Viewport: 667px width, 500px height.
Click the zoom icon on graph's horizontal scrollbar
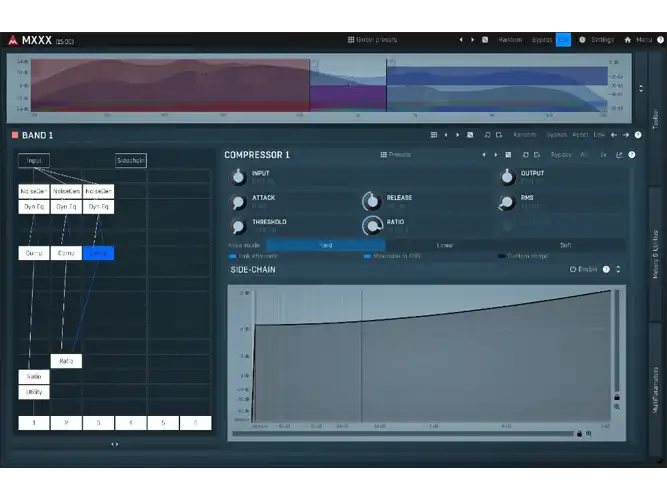click(589, 434)
